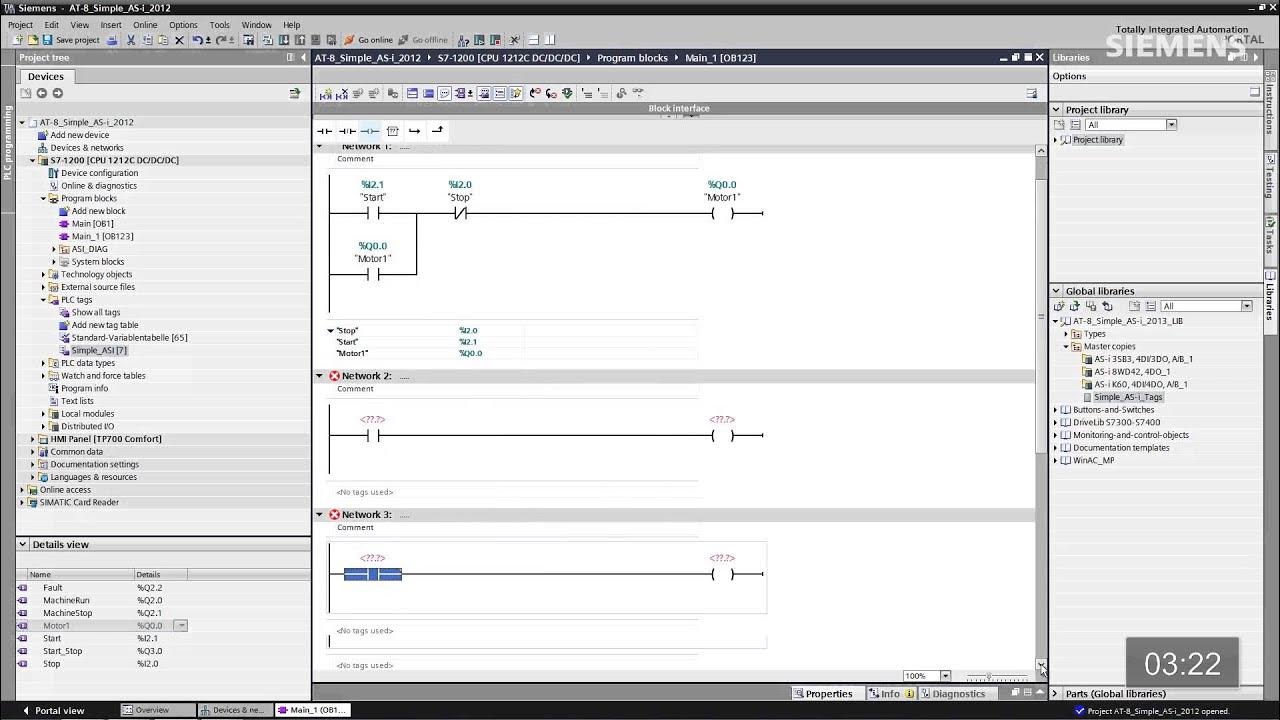
Task: Click Go online button
Action: (368, 40)
